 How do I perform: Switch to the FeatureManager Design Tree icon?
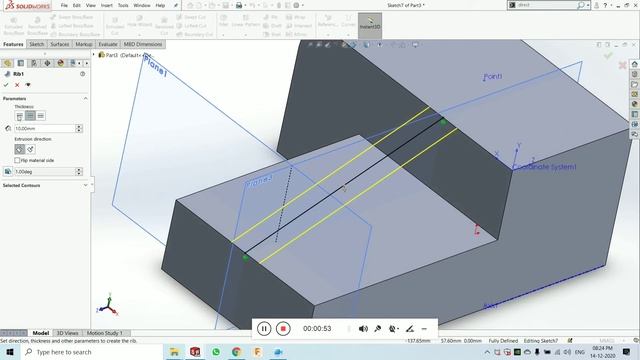pyautogui.click(x=7, y=63)
